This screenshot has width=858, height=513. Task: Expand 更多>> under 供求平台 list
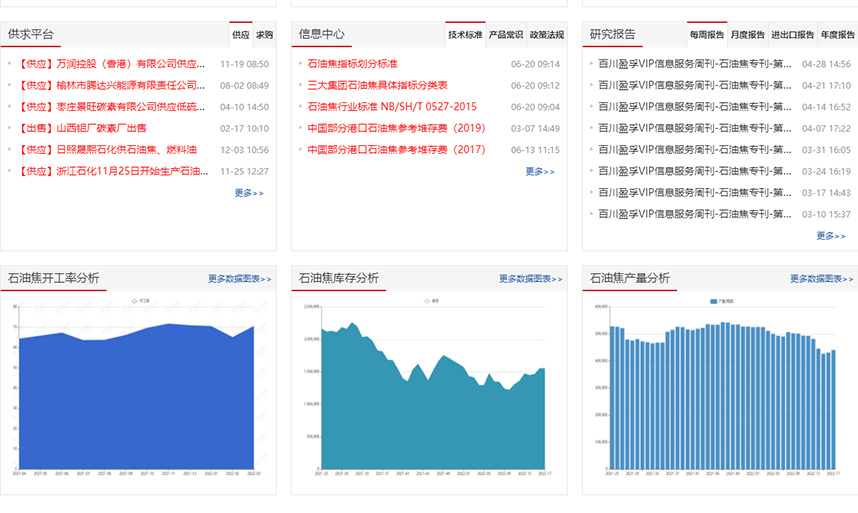pyautogui.click(x=249, y=193)
